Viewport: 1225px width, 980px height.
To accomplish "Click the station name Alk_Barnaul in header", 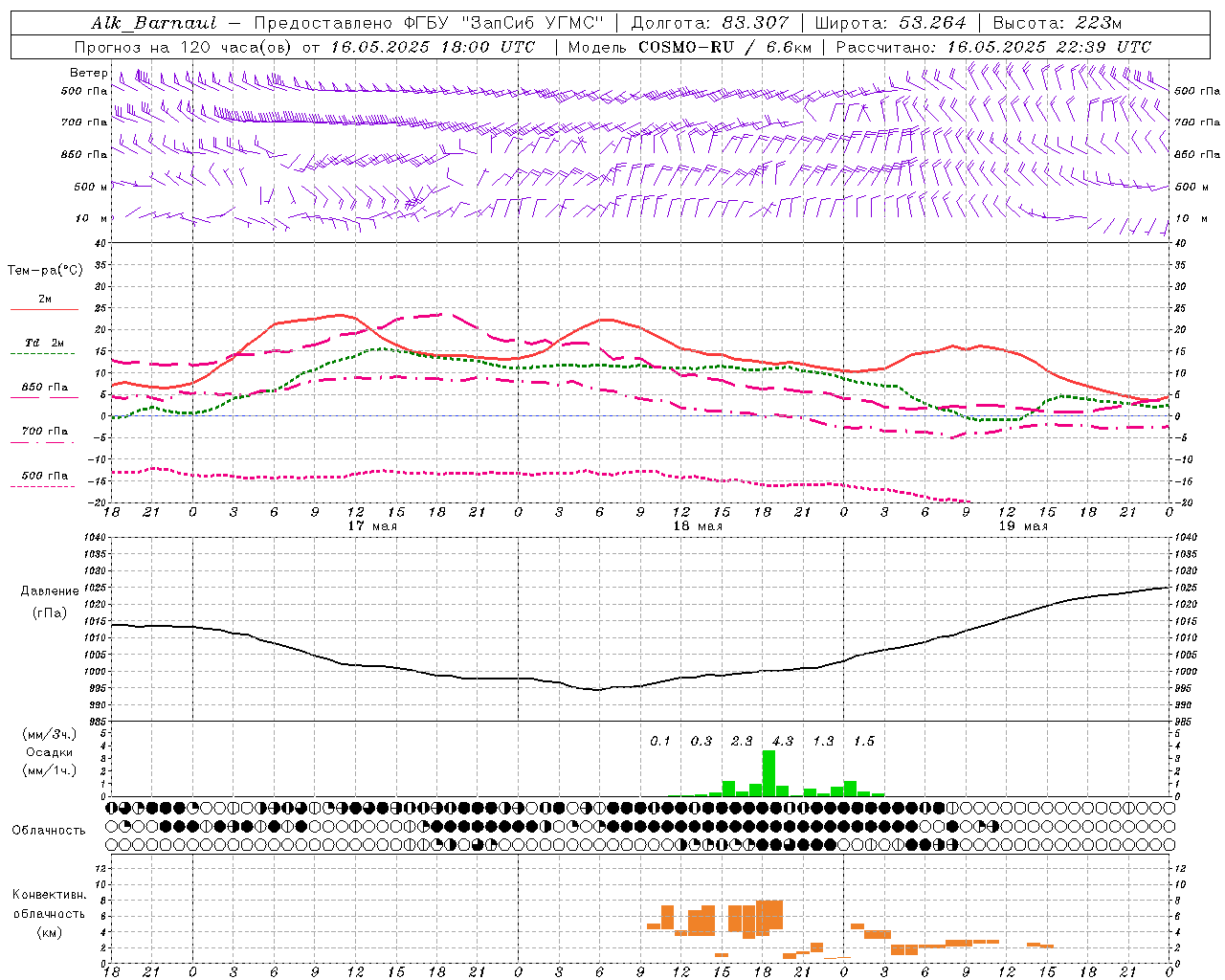I will 154,23.
